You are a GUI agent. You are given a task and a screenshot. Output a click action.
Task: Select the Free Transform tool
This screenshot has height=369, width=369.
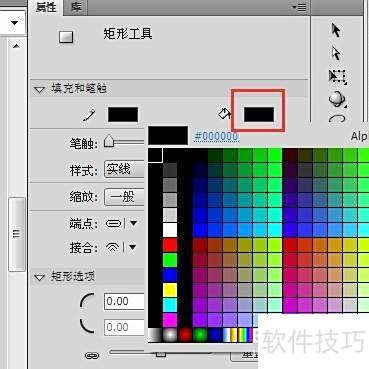click(x=338, y=77)
